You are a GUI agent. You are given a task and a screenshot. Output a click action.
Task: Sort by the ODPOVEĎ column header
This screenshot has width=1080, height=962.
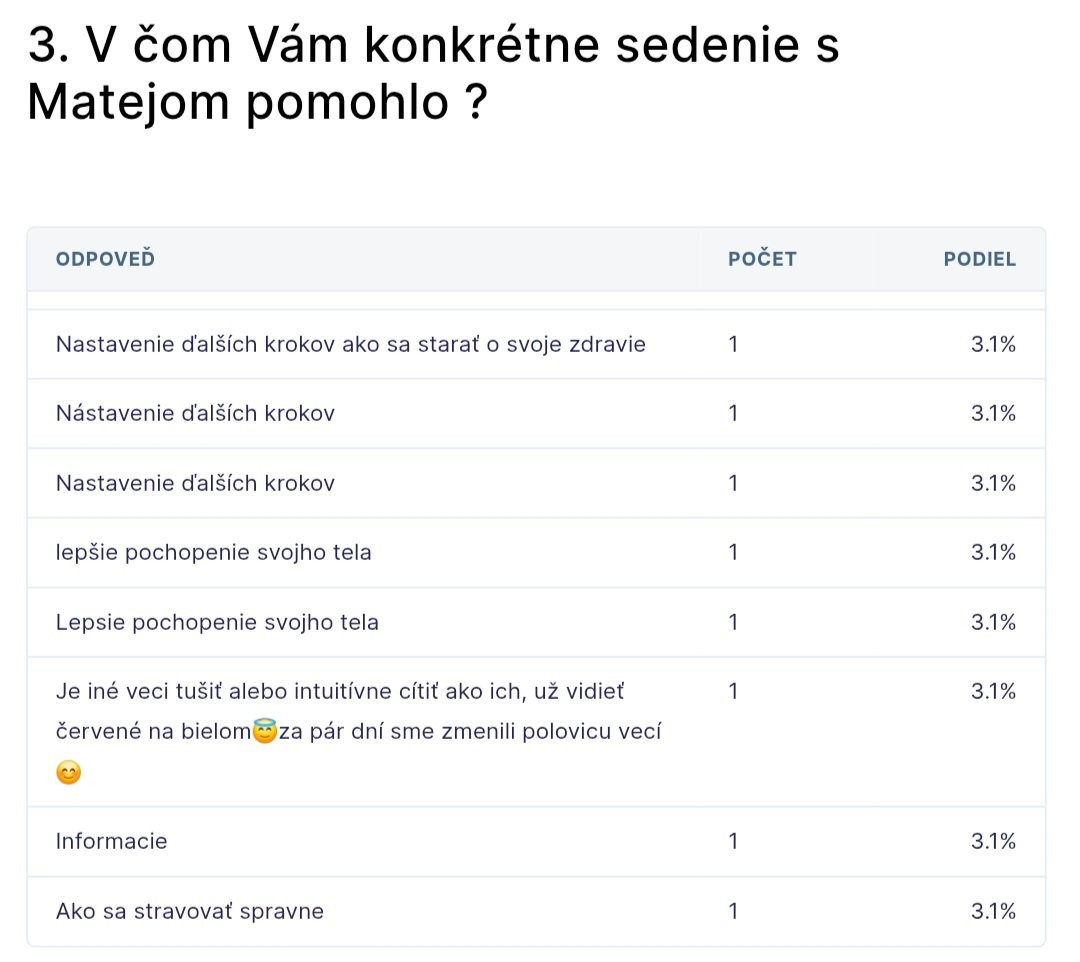click(x=105, y=259)
